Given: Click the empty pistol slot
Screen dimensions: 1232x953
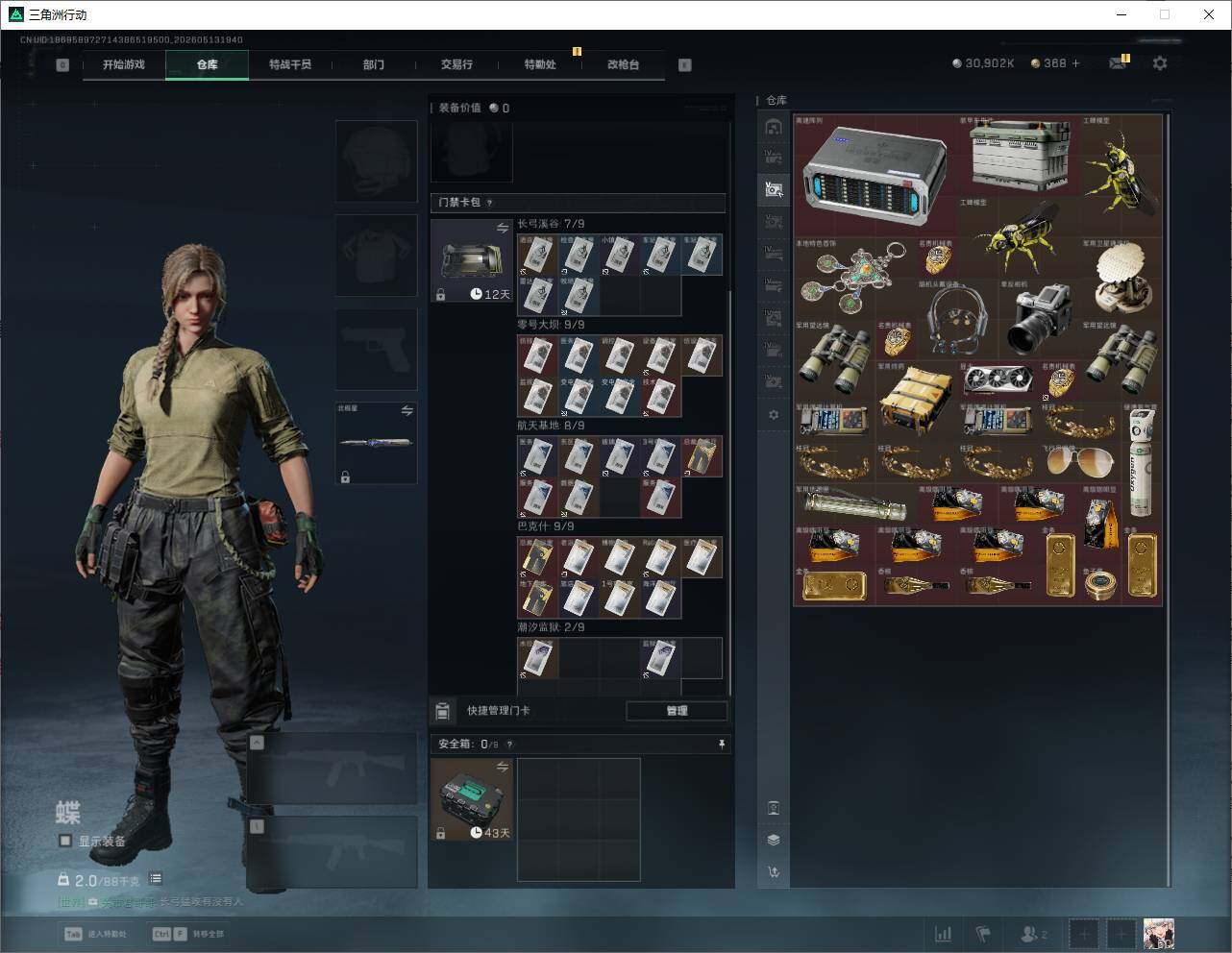Looking at the screenshot, I should point(376,349).
